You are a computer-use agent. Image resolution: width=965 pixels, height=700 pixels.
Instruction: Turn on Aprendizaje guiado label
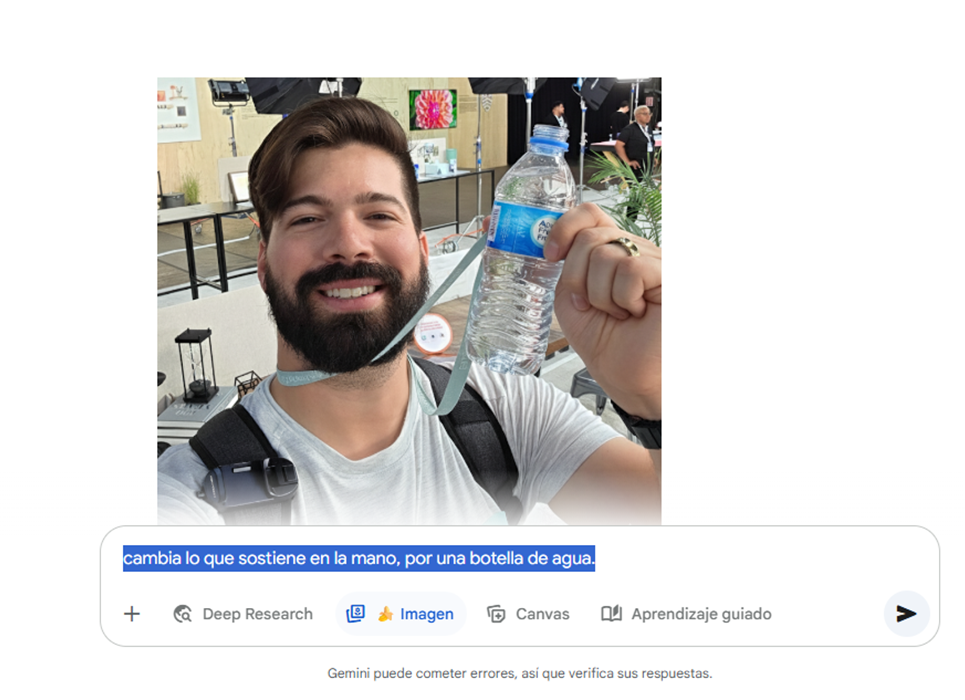(x=701, y=614)
